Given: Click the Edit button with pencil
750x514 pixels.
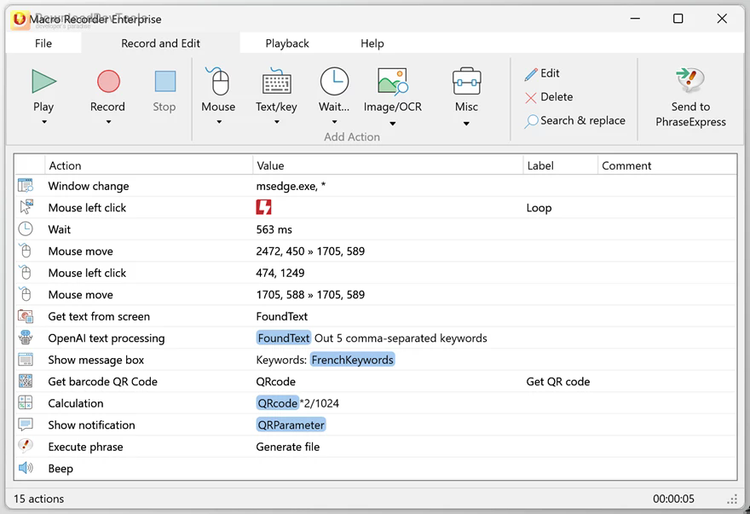Looking at the screenshot, I should (542, 73).
